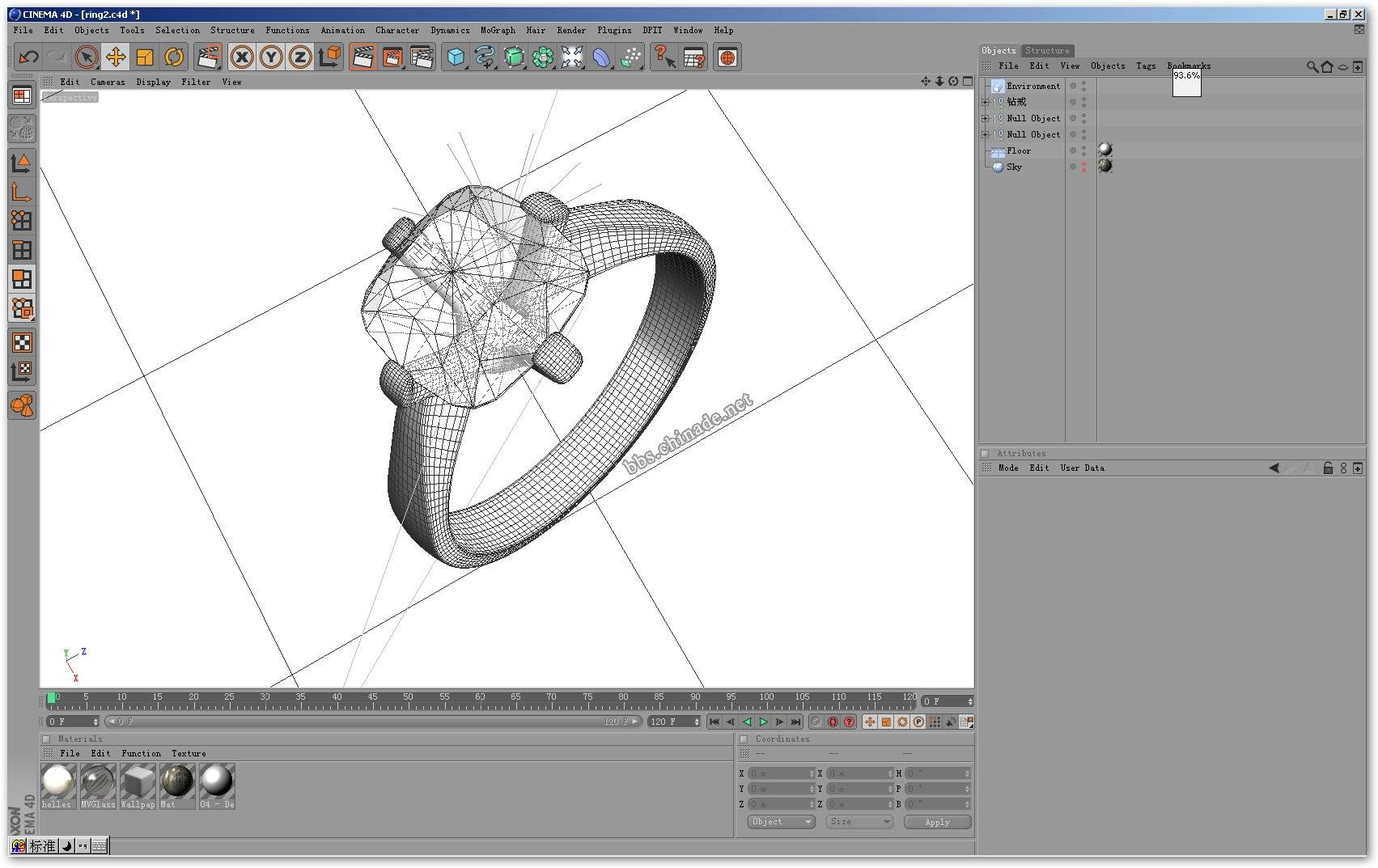
Task: Select the Scale tool
Action: 145,57
